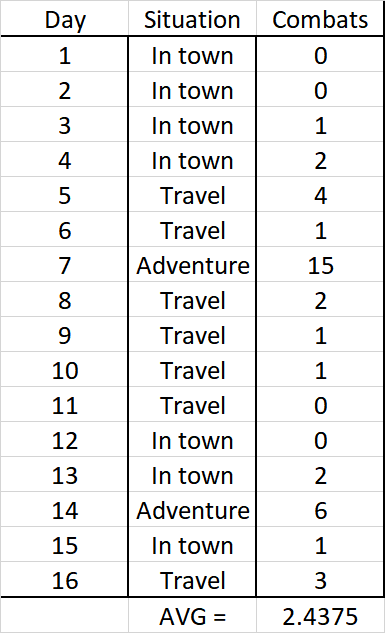The width and height of the screenshot is (385, 633).
Task: Select In town cell for day 12
Action: (192, 440)
